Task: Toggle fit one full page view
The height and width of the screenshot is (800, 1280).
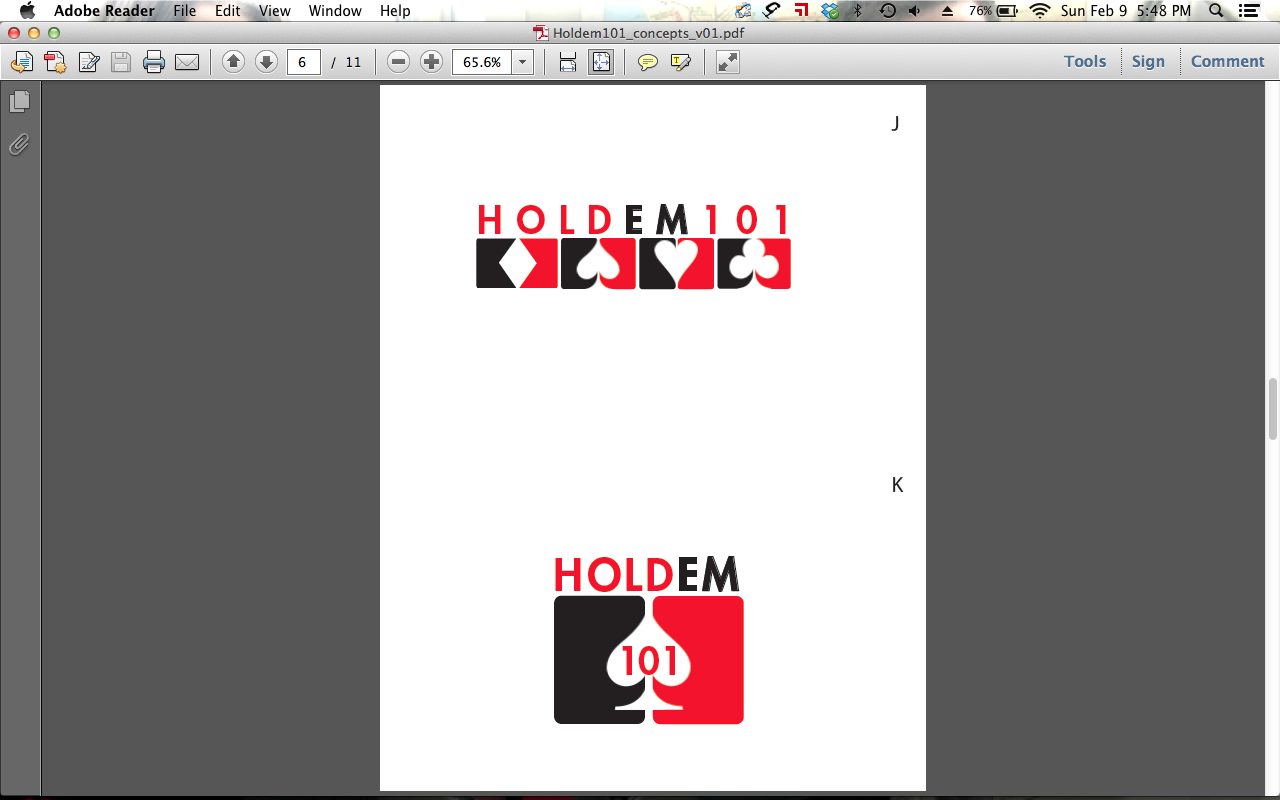Action: (x=601, y=62)
